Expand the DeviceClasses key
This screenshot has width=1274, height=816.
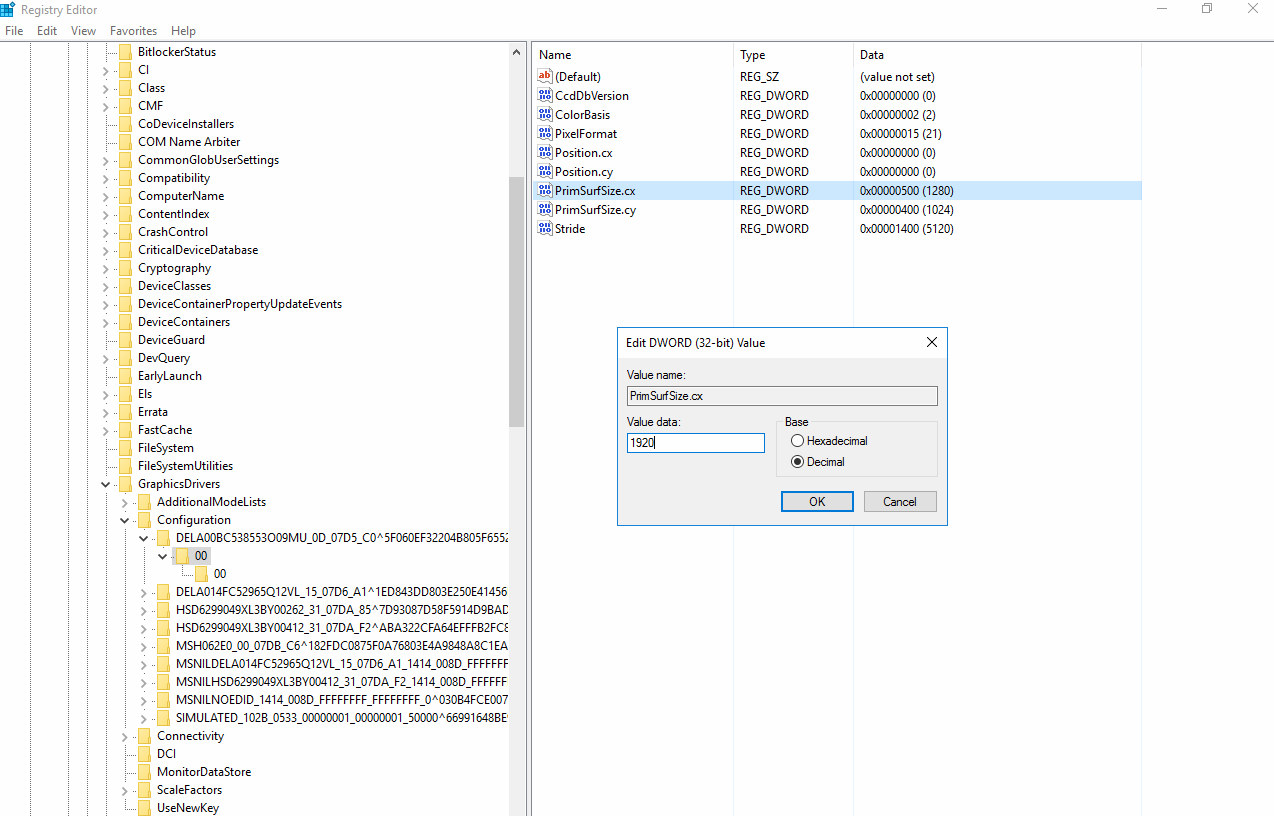(106, 286)
